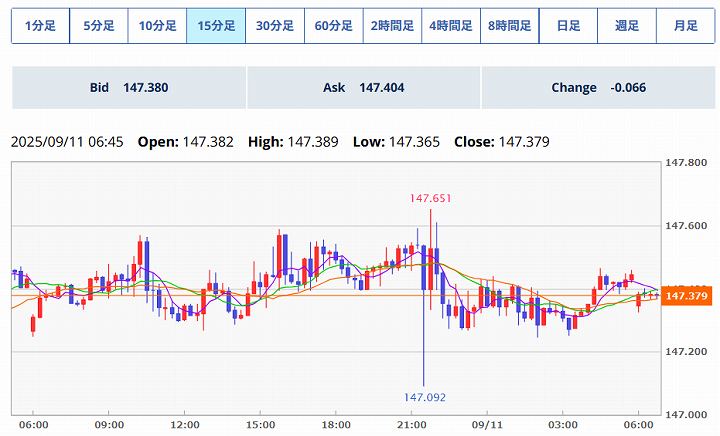Open the 10分足 timeframe tab

point(157,26)
